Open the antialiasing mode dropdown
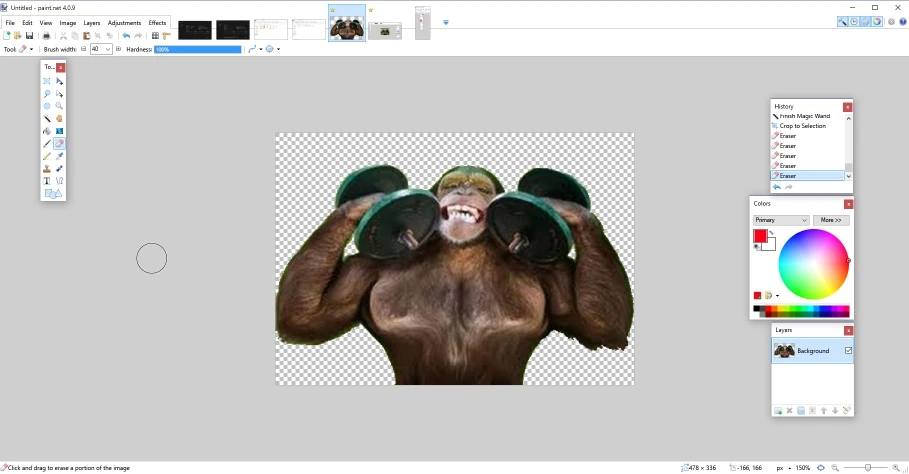The width and height of the screenshot is (909, 474). coord(261,49)
